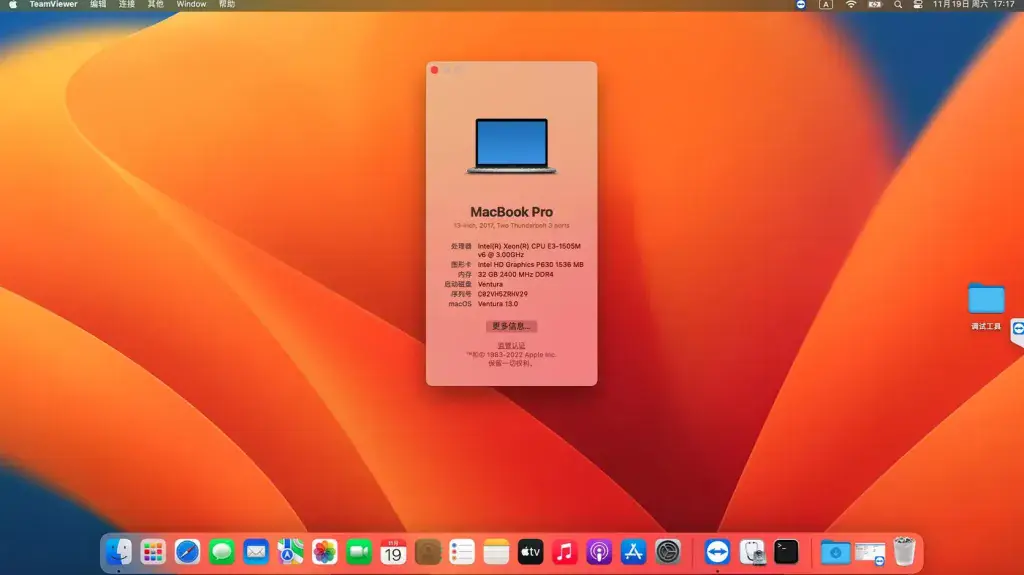This screenshot has height=575, width=1024.
Task: Launch Apple TV from the dock
Action: coord(530,552)
